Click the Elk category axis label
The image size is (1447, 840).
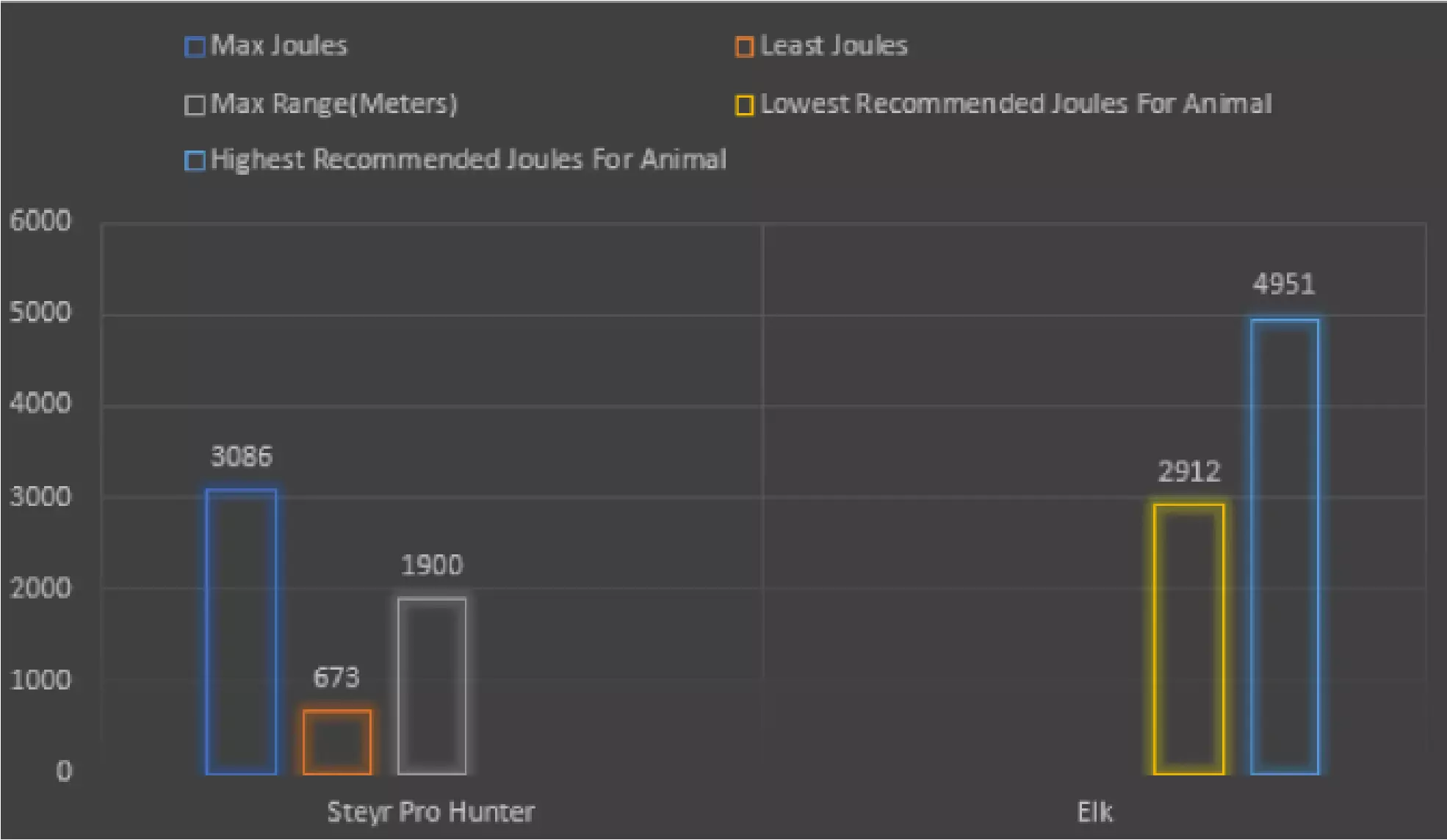click(x=1094, y=812)
